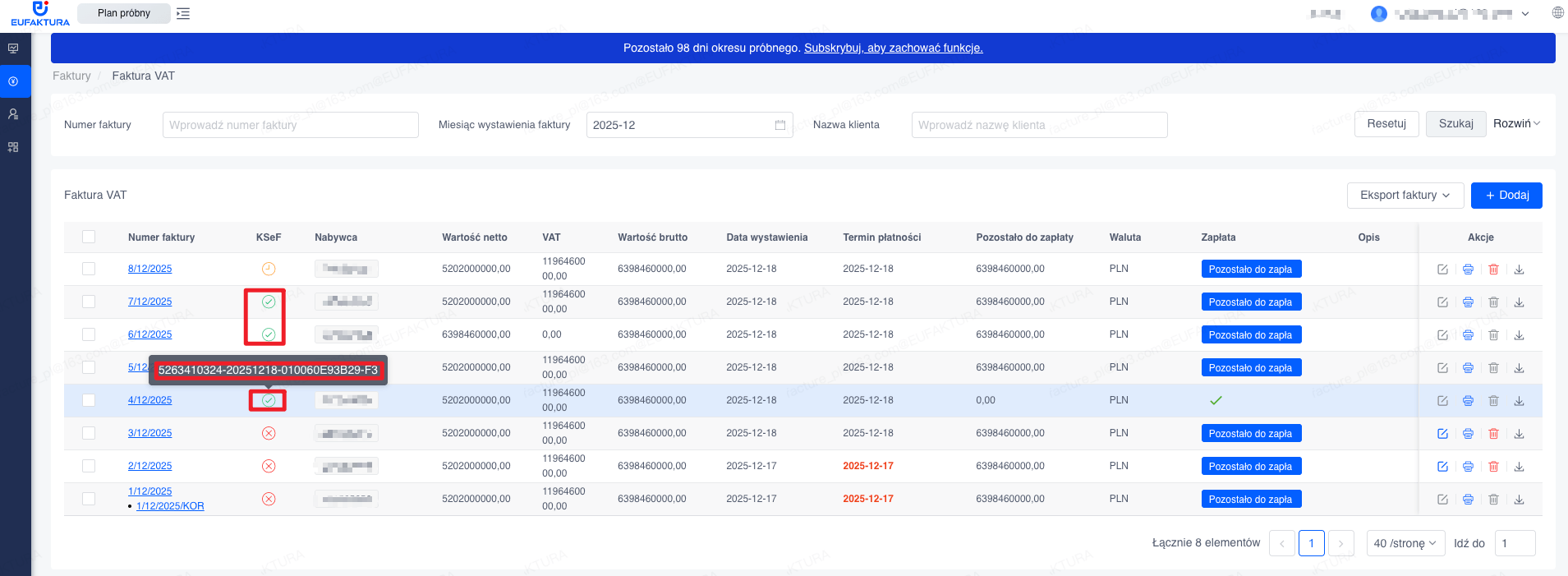
Task: Click the globe language icon
Action: click(x=1557, y=12)
